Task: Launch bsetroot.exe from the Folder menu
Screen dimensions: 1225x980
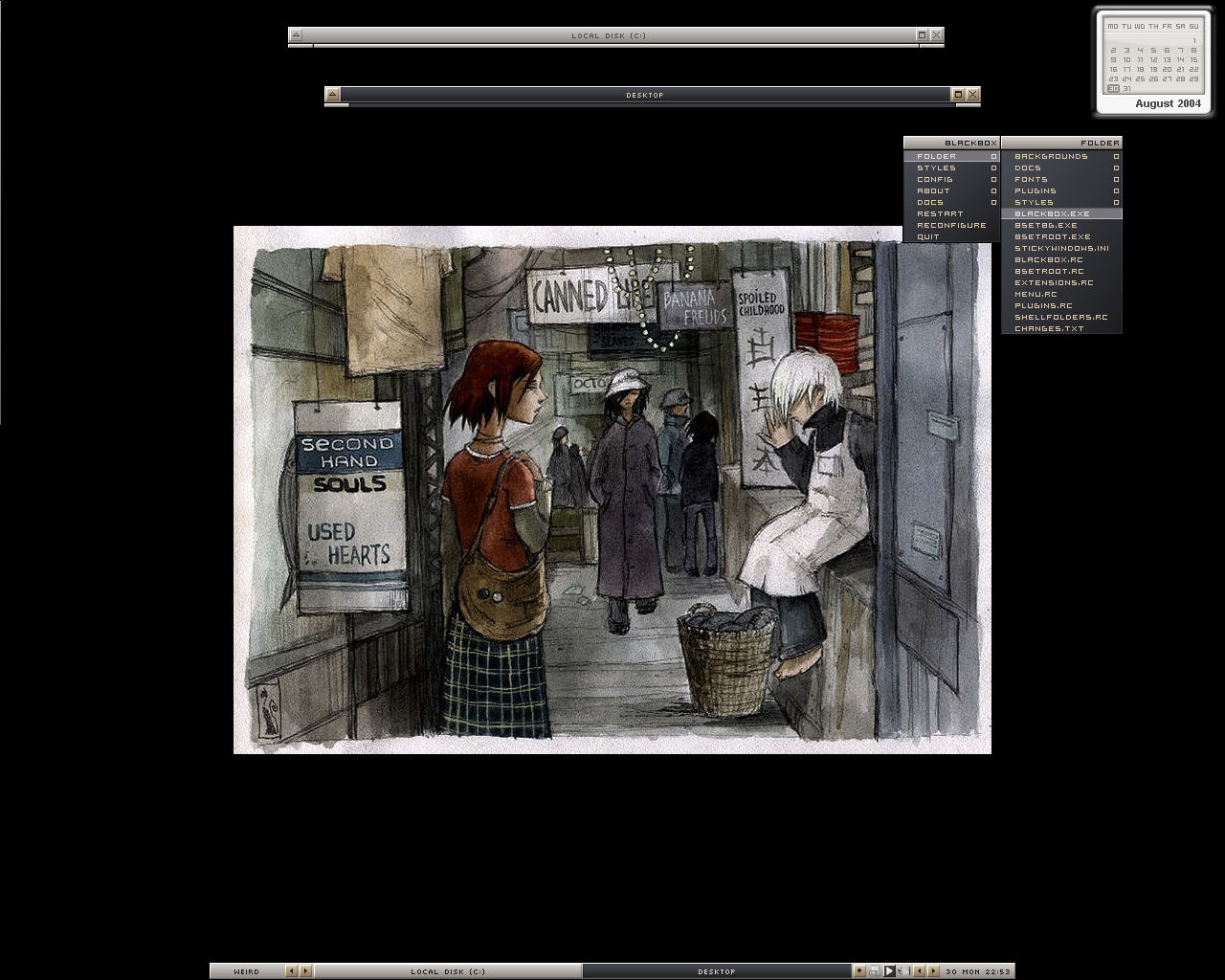Action: (x=1061, y=236)
